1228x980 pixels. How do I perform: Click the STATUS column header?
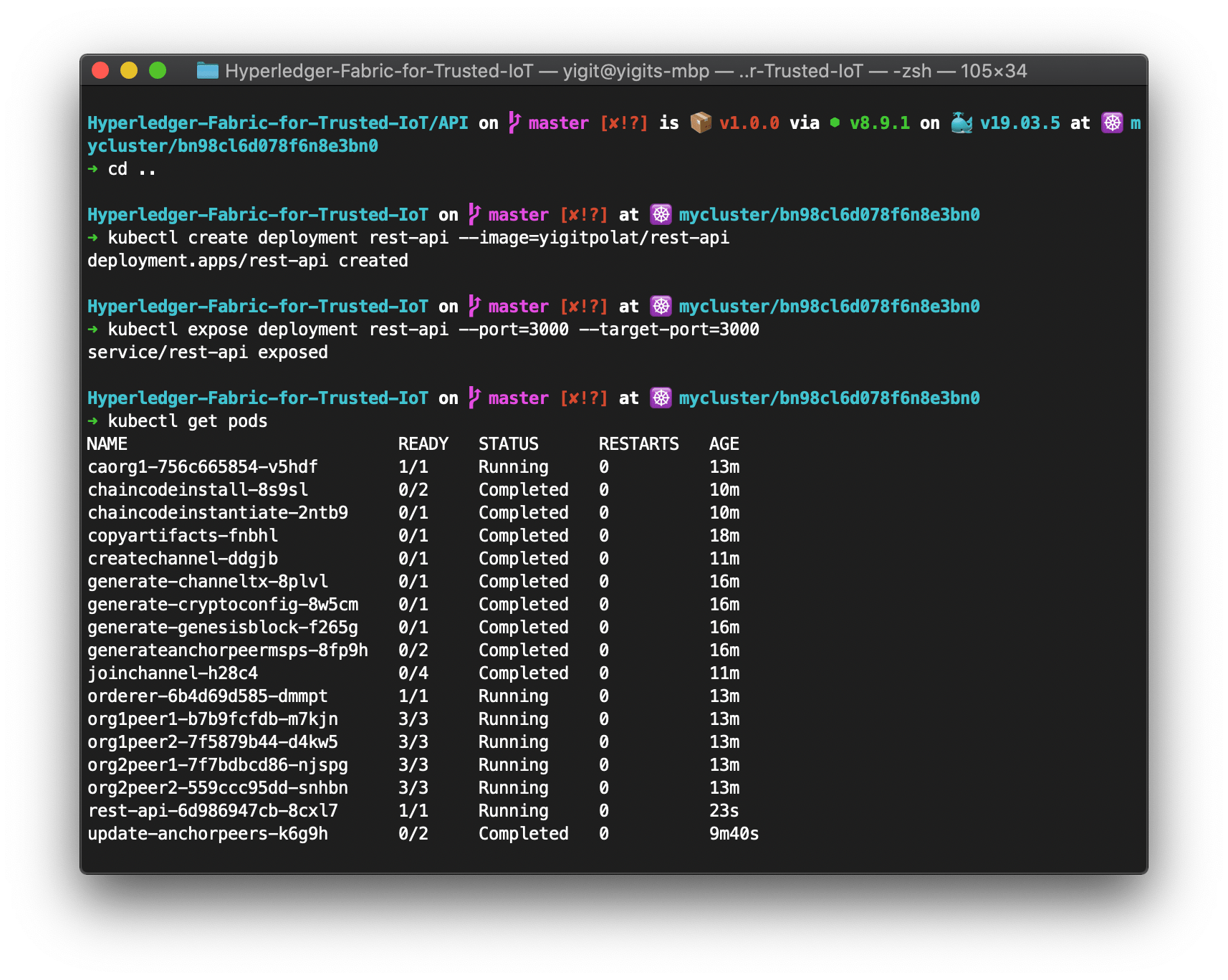pos(509,444)
